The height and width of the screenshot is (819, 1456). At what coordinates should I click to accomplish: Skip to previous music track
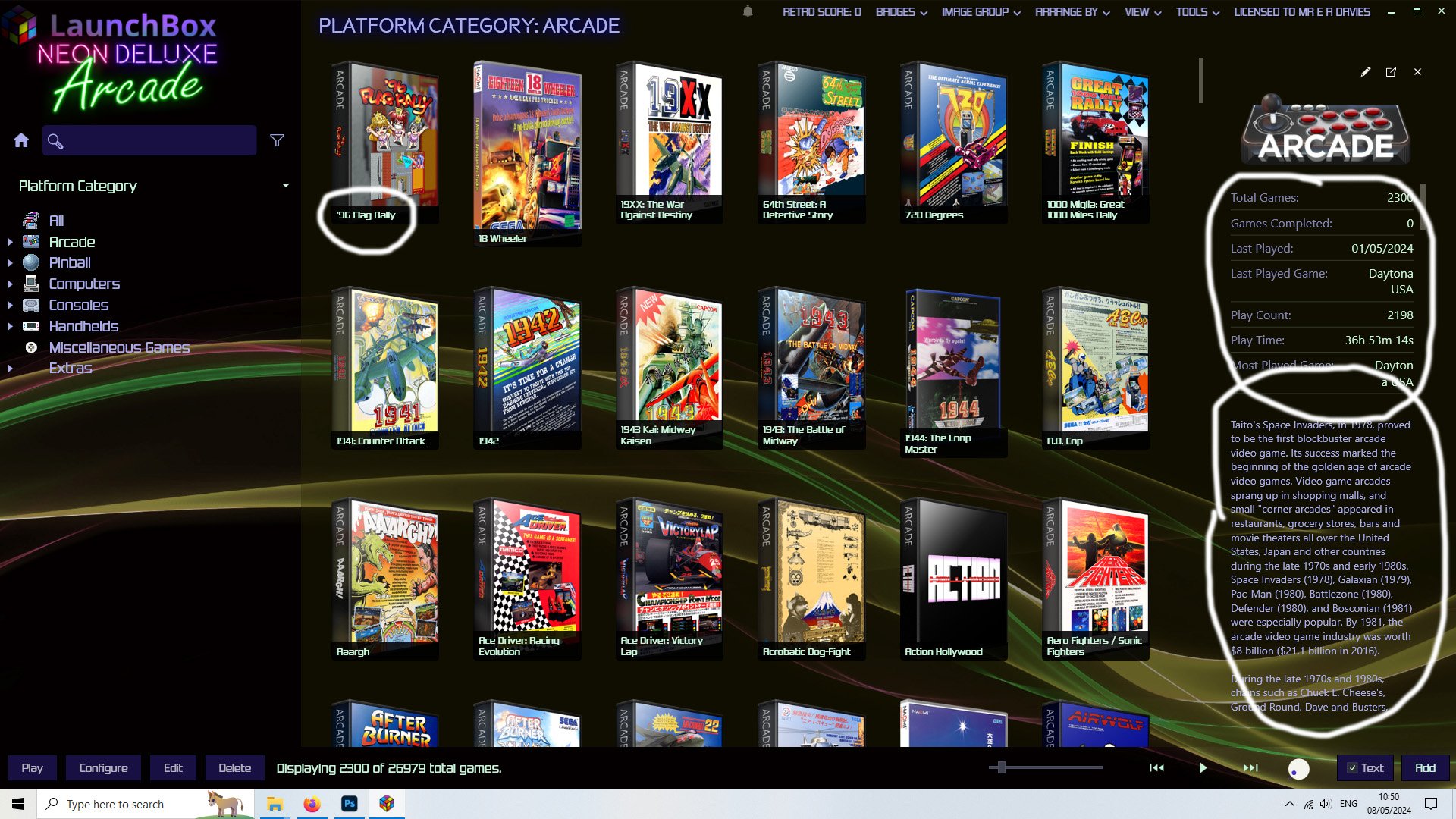pyautogui.click(x=1156, y=768)
